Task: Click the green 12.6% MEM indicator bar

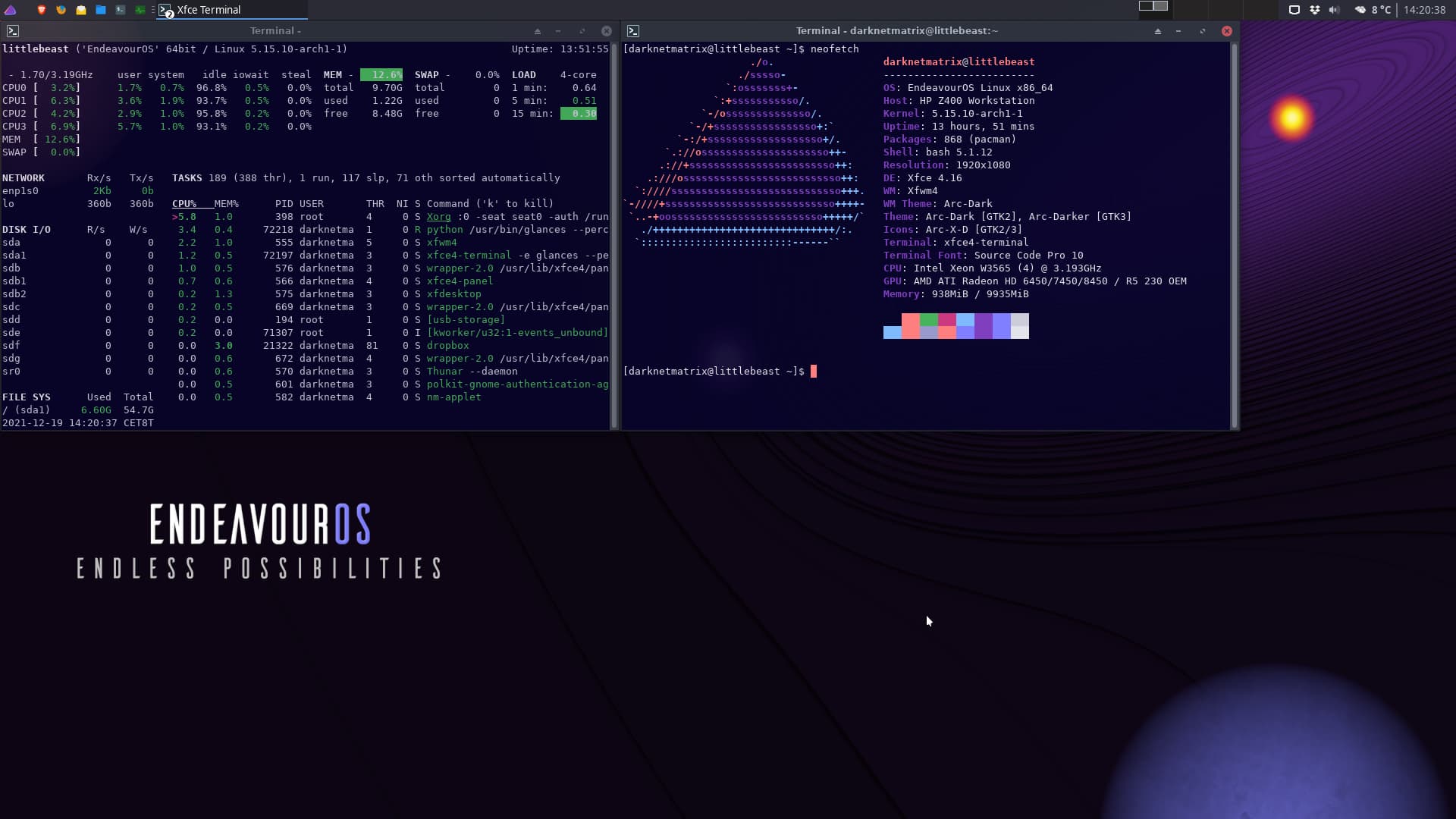Action: pos(381,74)
